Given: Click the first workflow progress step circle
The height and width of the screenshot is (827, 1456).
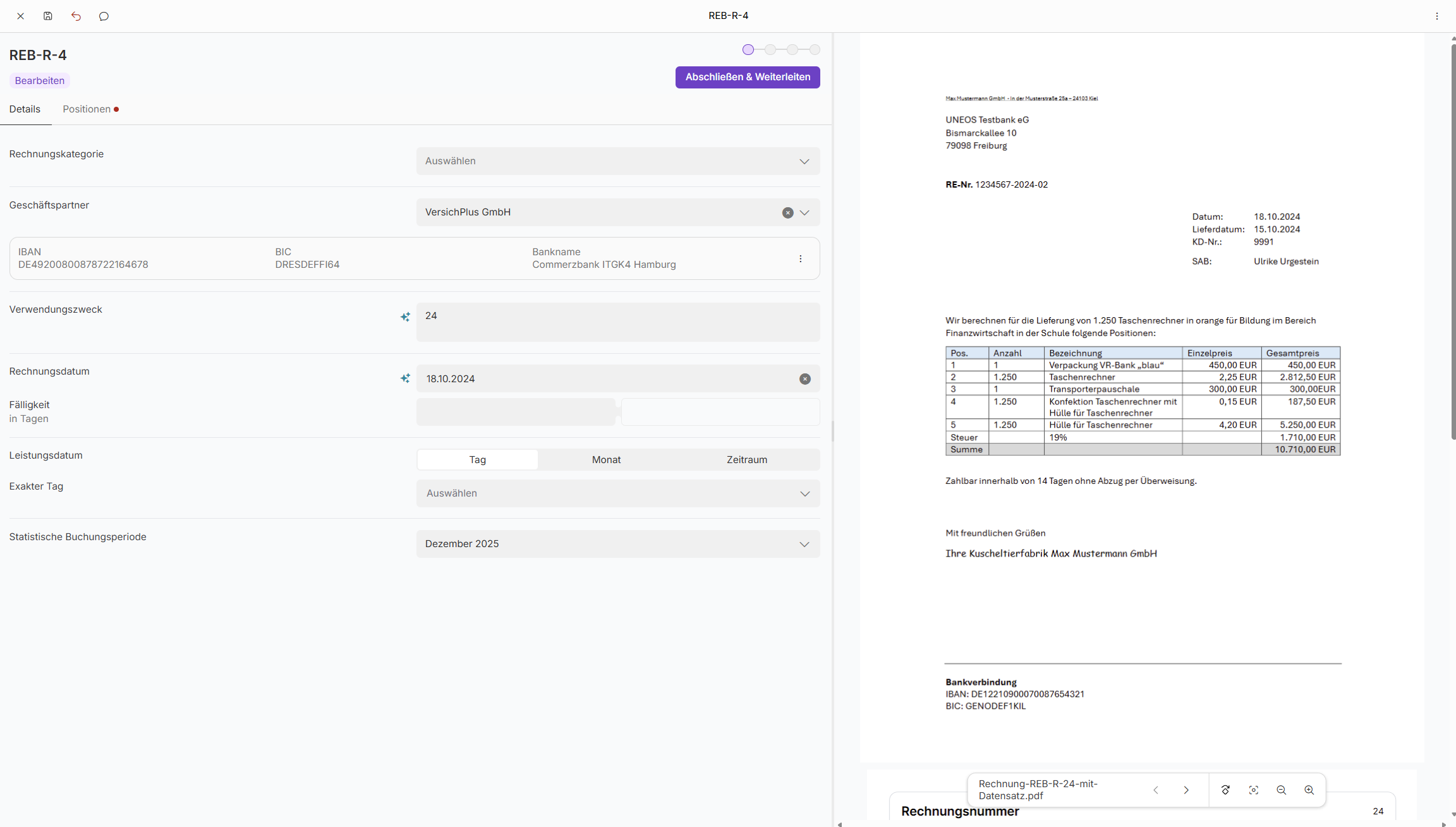Looking at the screenshot, I should click(748, 49).
